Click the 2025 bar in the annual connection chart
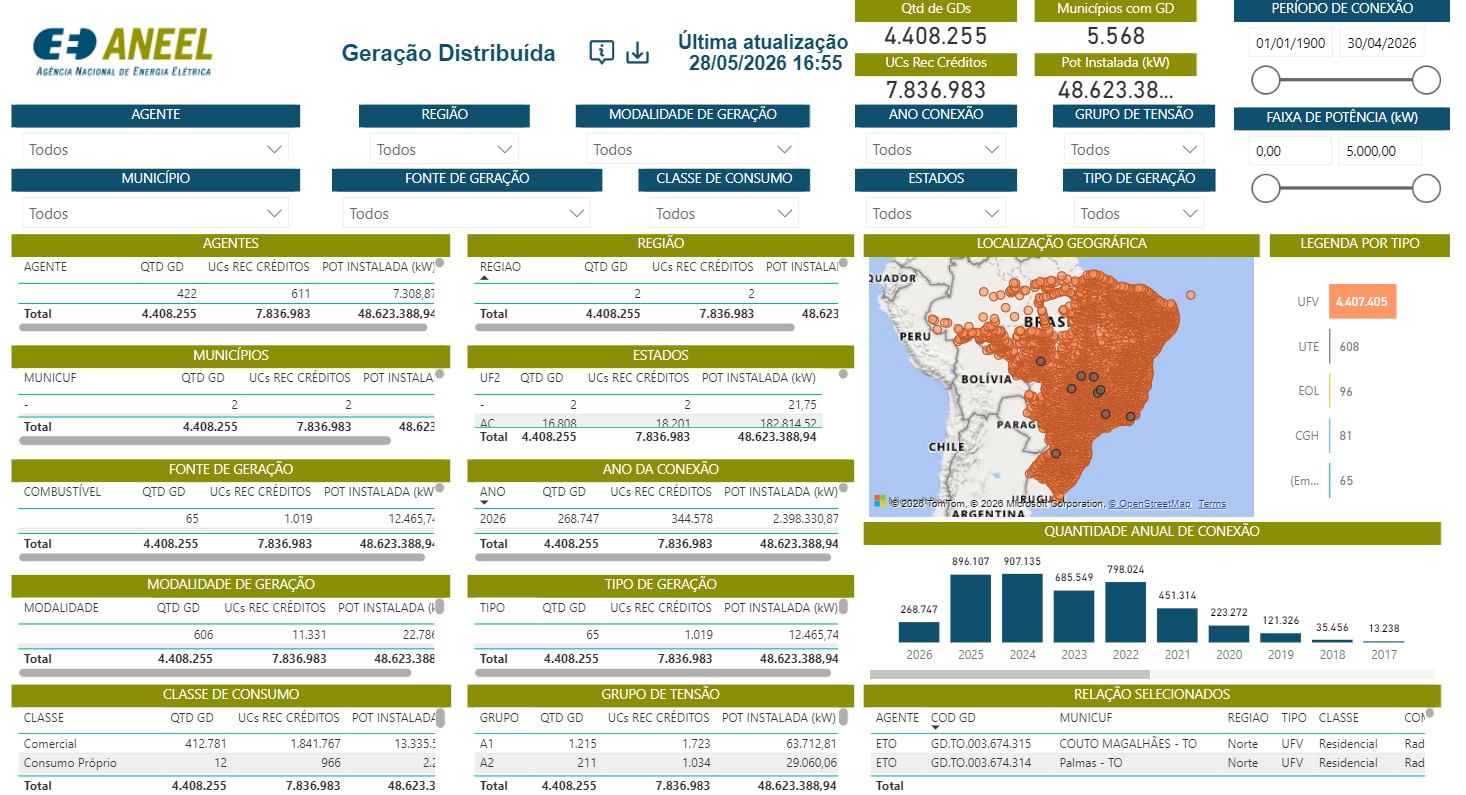Viewport: 1466px width, 795px height. click(970, 608)
